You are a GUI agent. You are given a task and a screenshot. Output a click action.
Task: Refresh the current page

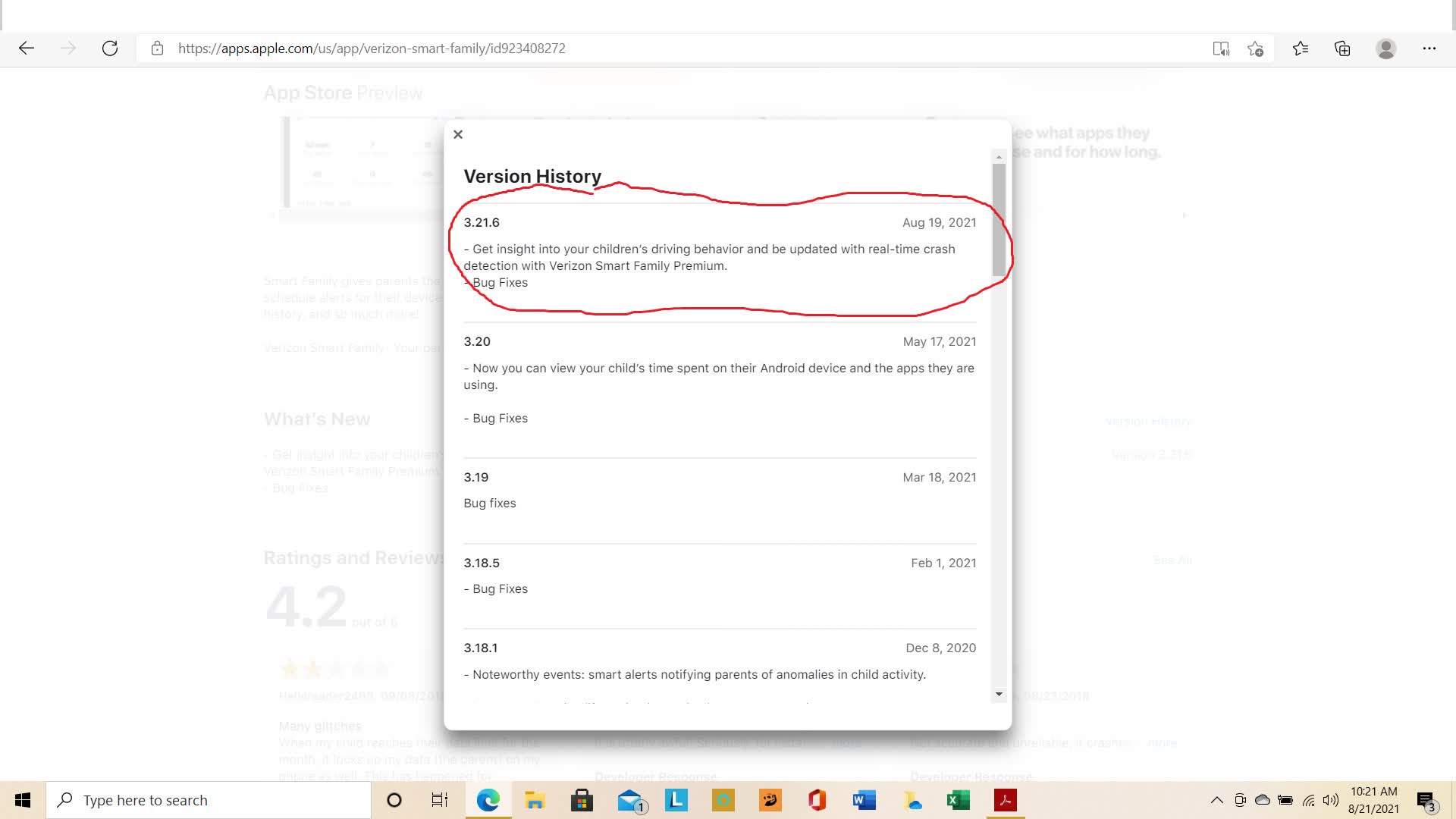tap(110, 49)
